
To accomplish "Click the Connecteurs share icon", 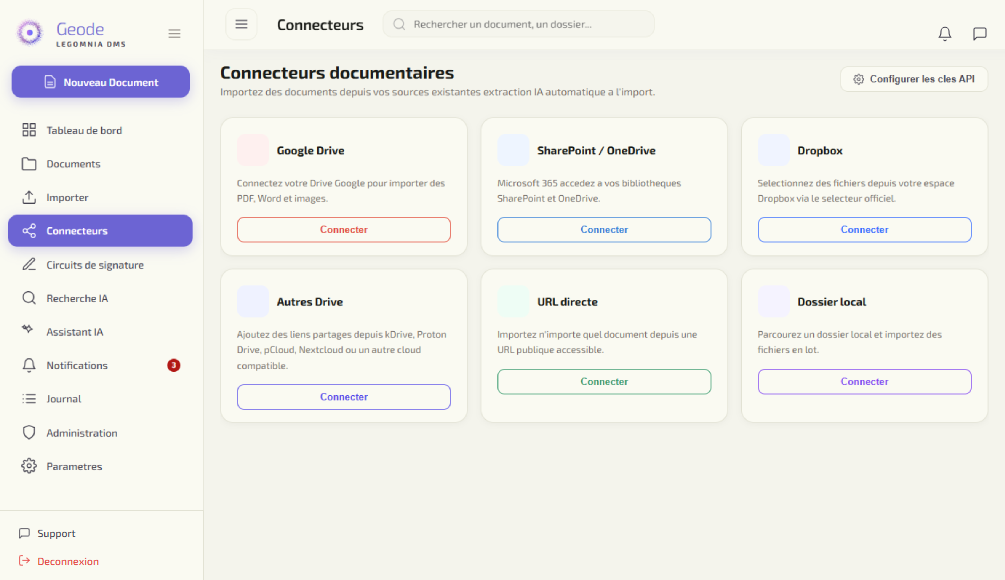I will click(x=29, y=231).
